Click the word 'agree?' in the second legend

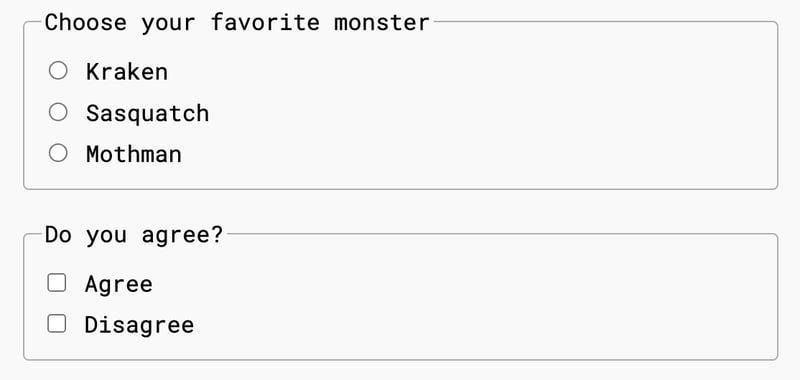coord(183,236)
